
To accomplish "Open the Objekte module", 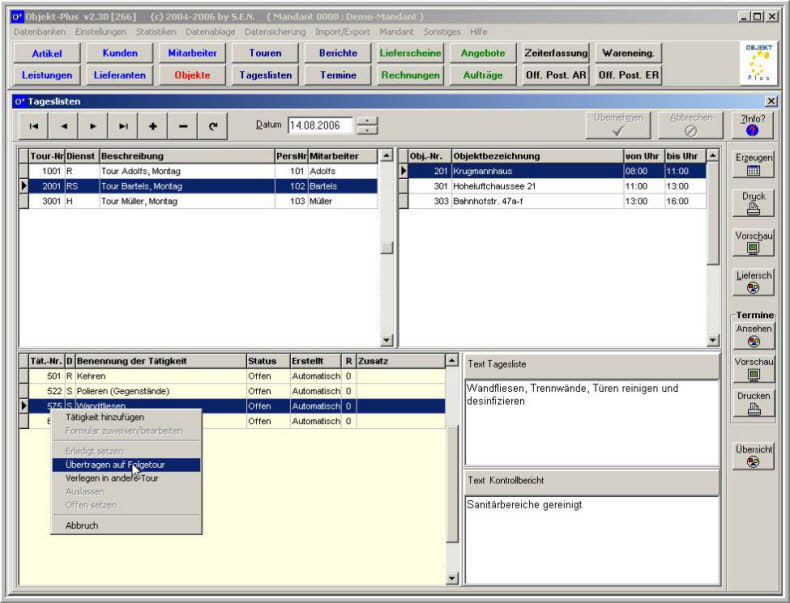I will pos(192,75).
